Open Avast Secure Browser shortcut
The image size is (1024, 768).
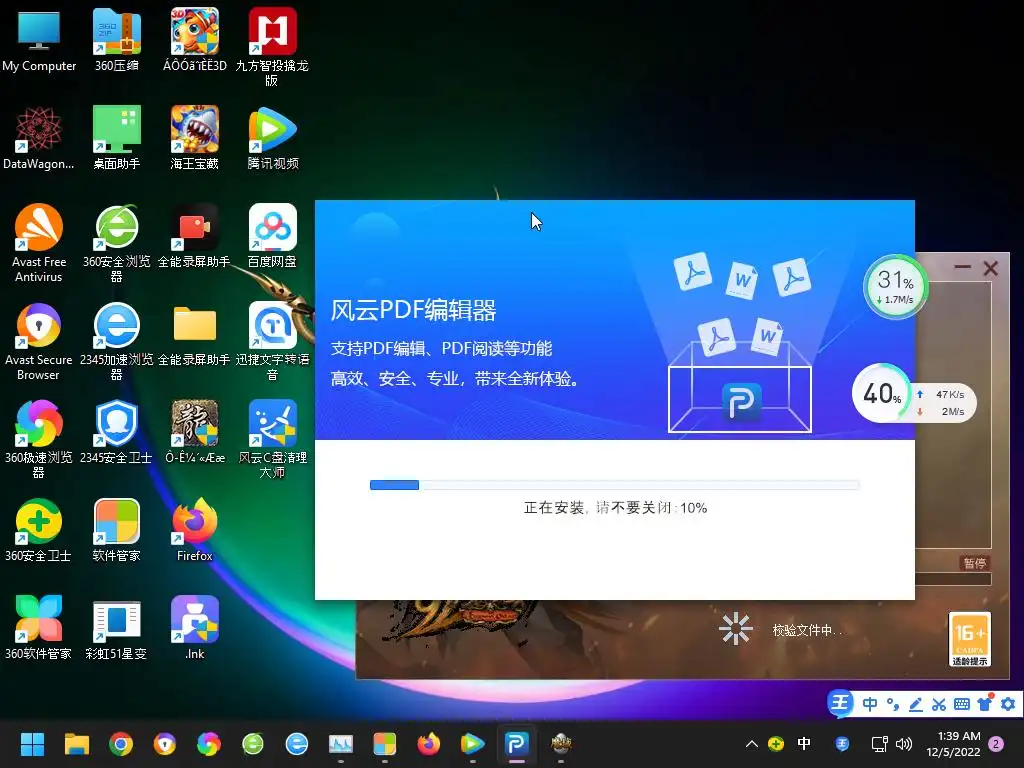[39, 342]
